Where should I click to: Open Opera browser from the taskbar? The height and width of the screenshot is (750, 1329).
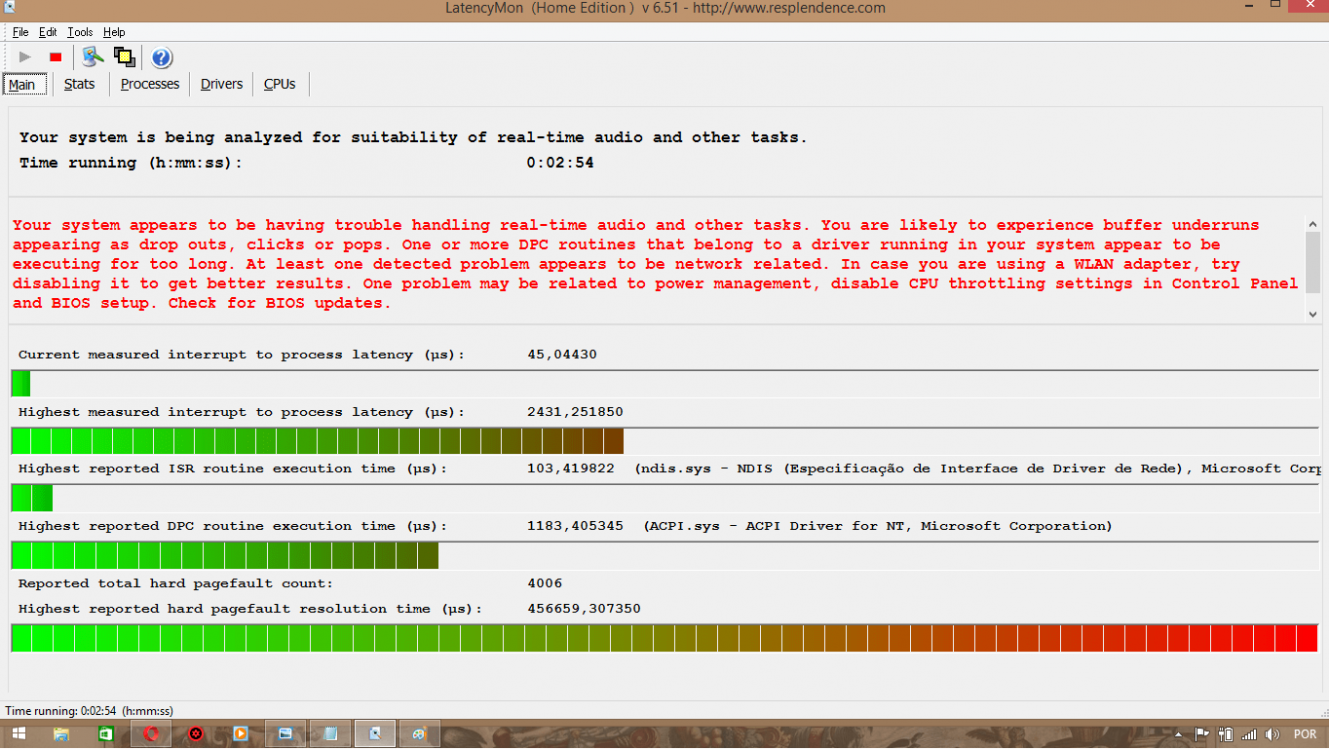(x=151, y=734)
